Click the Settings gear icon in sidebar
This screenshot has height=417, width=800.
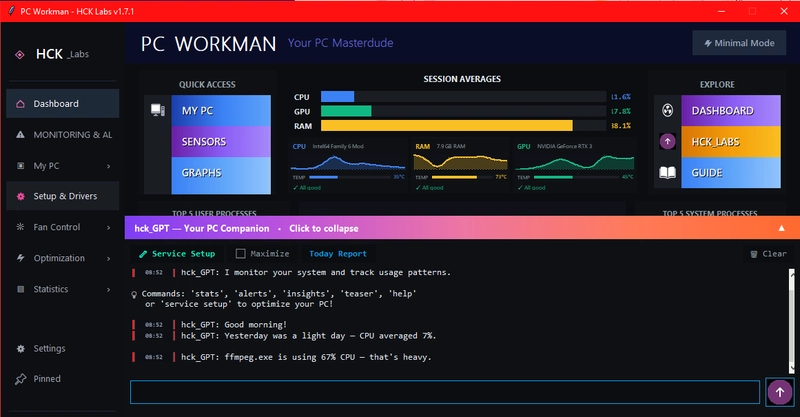(20, 349)
